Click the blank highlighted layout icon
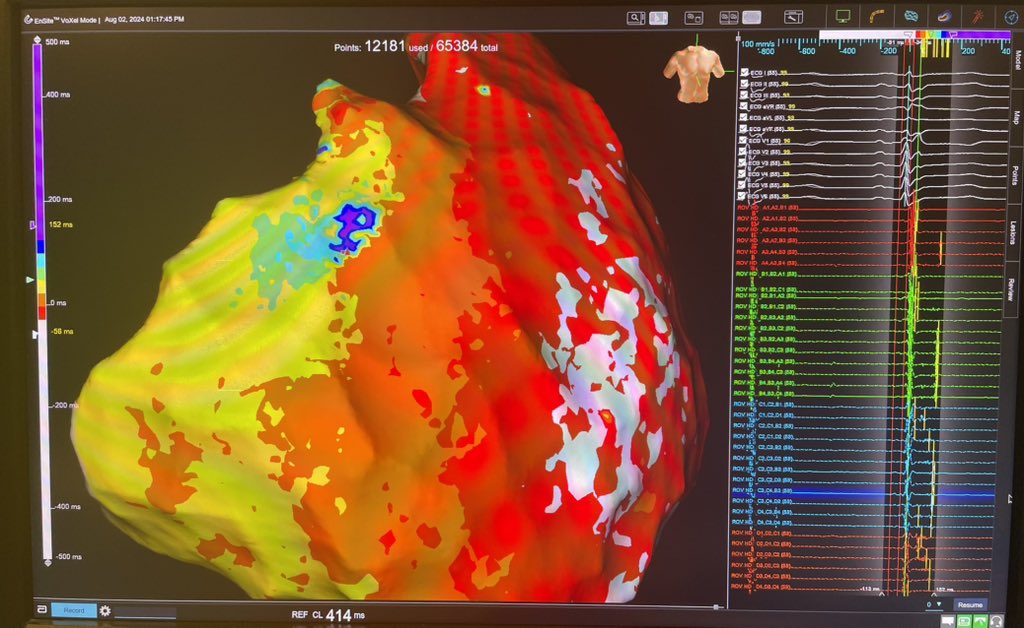1024x628 pixels. tap(752, 18)
